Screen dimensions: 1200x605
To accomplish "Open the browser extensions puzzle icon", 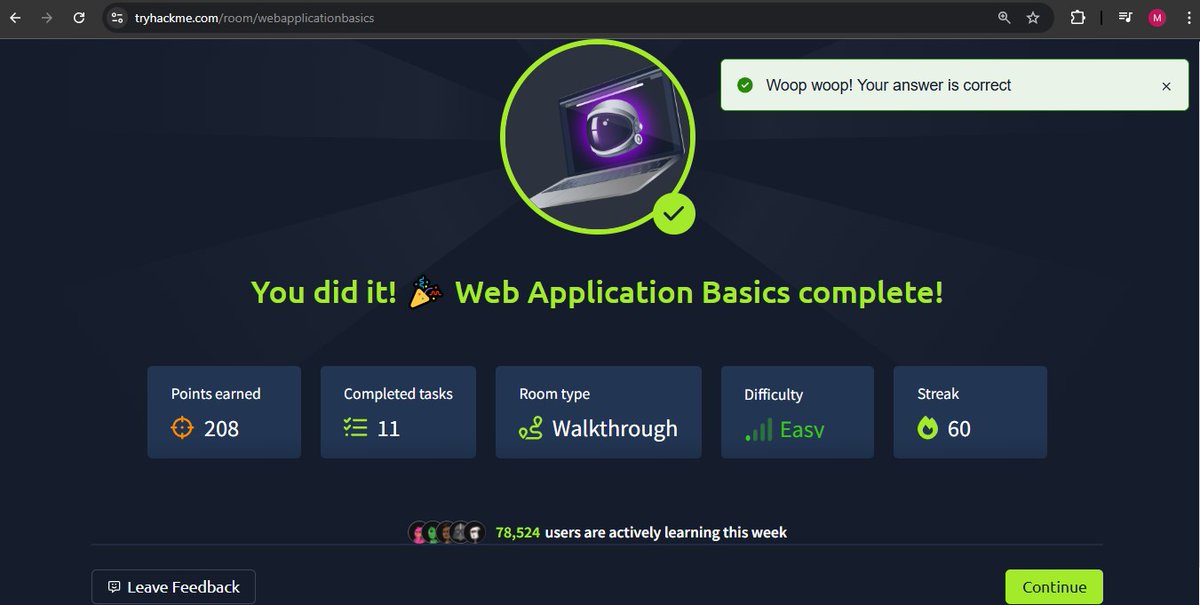I will [x=1078, y=18].
